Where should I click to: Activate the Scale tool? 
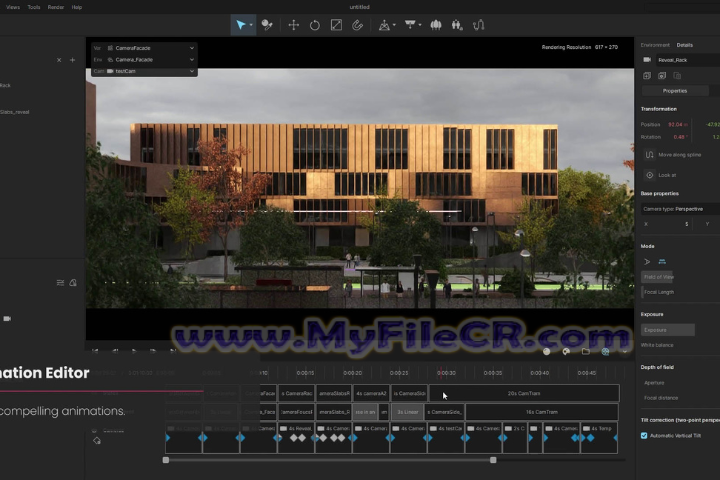[x=336, y=25]
